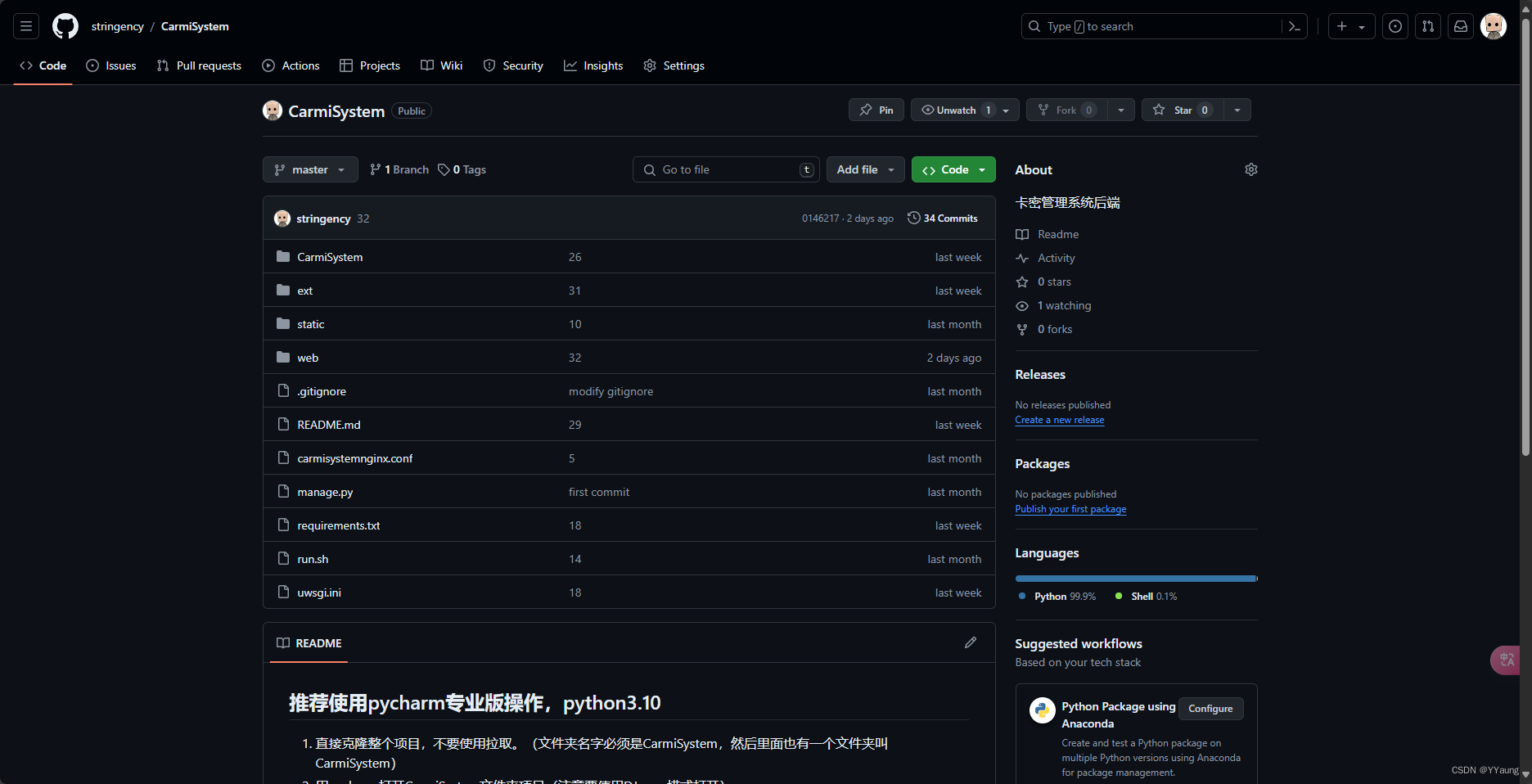Open the .gitignore file
This screenshot has height=784, width=1532.
point(322,391)
